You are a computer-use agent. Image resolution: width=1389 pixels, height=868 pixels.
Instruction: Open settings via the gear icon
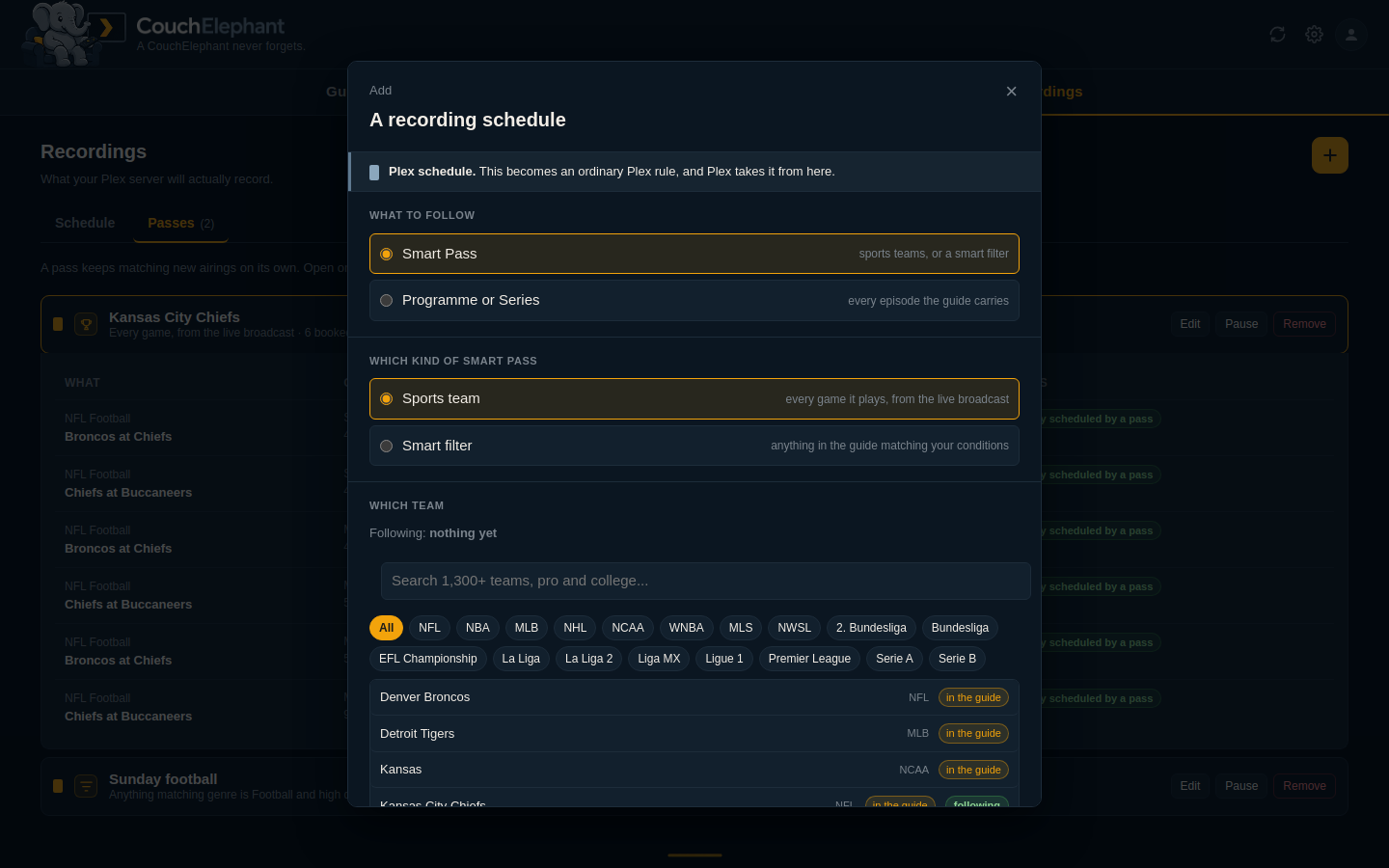coord(1314,35)
